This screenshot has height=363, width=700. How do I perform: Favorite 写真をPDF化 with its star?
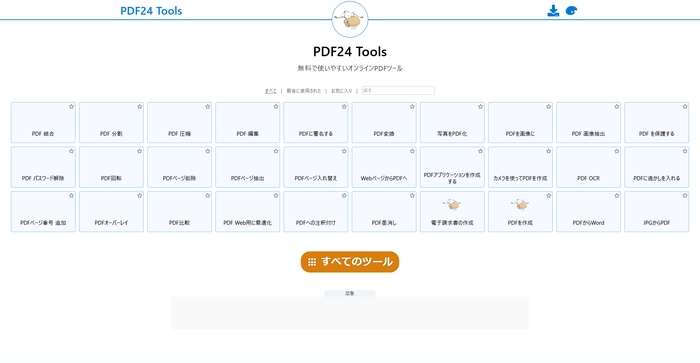480,107
